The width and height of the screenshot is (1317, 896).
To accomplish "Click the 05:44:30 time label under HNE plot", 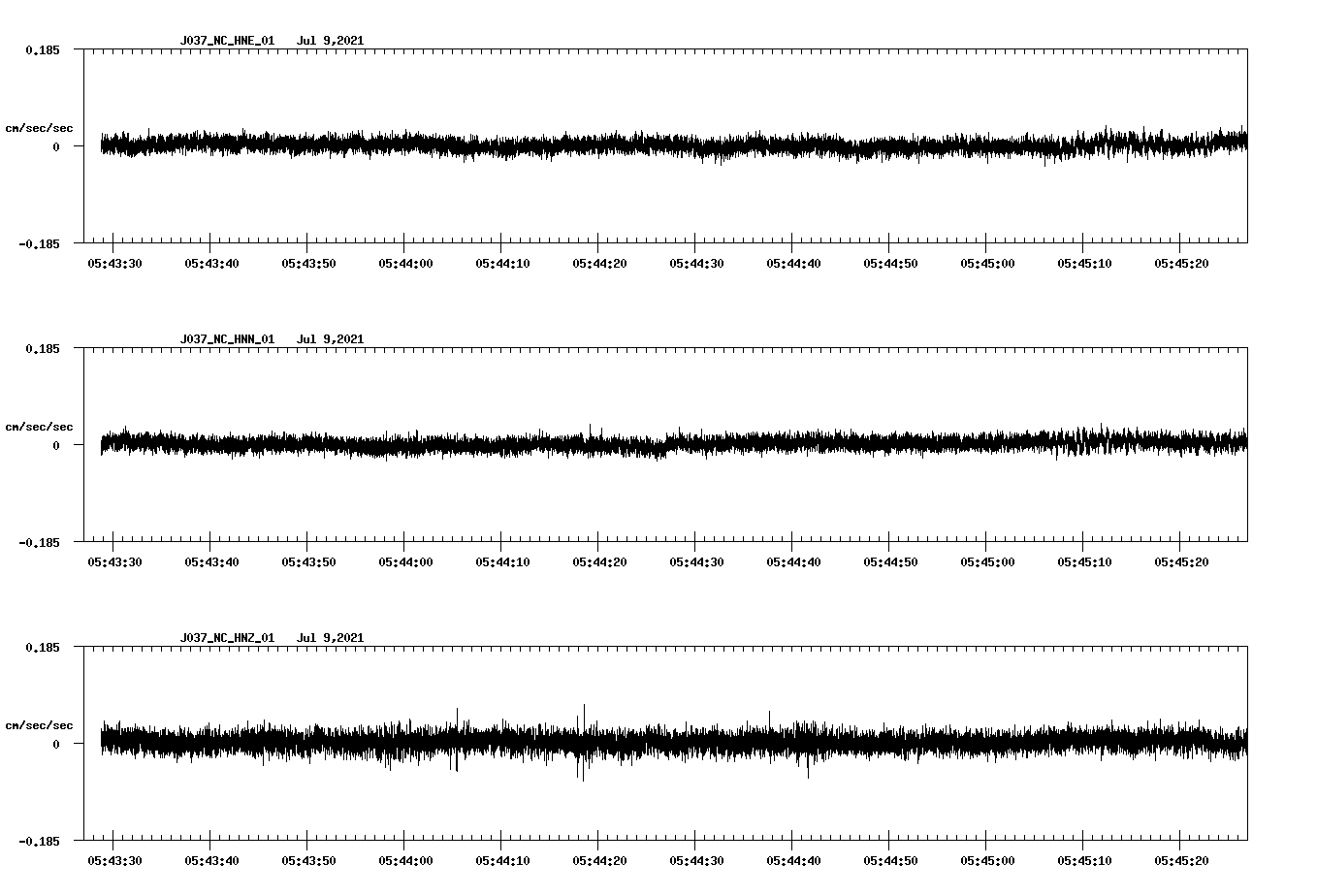I will click(x=696, y=263).
